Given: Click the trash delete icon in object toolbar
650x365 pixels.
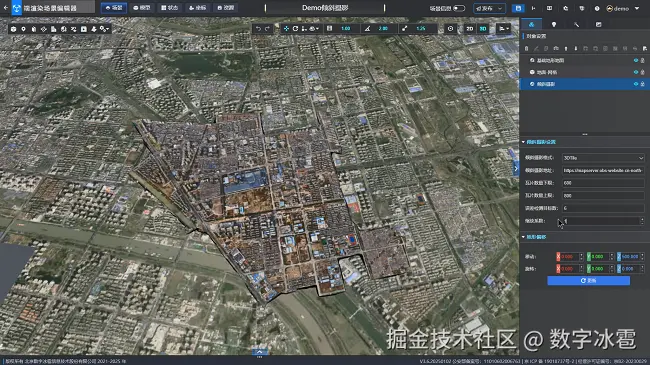Looking at the screenshot, I should click(x=526, y=49).
